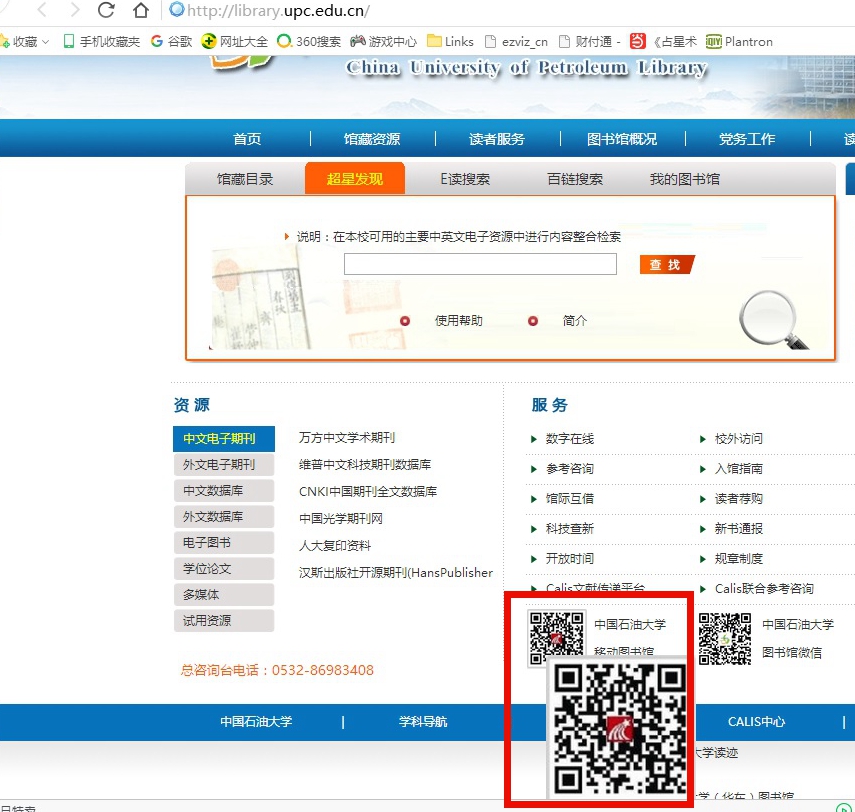The image size is (855, 812).
Task: Select the 电子图书 resource category
Action: [x=224, y=543]
